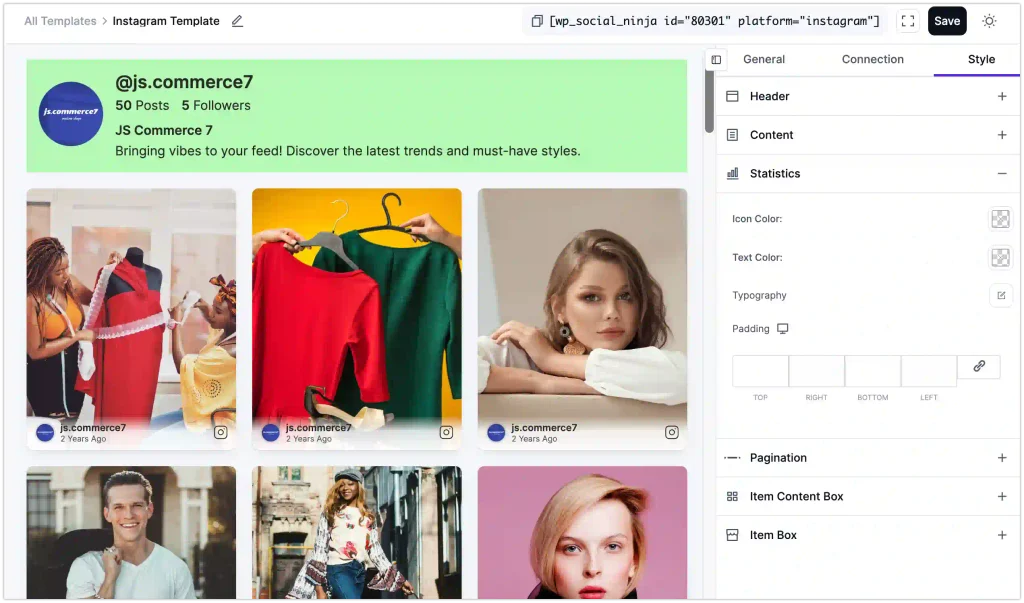Click the Content section icon
Screen dimensions: 1024x603
[732, 135]
